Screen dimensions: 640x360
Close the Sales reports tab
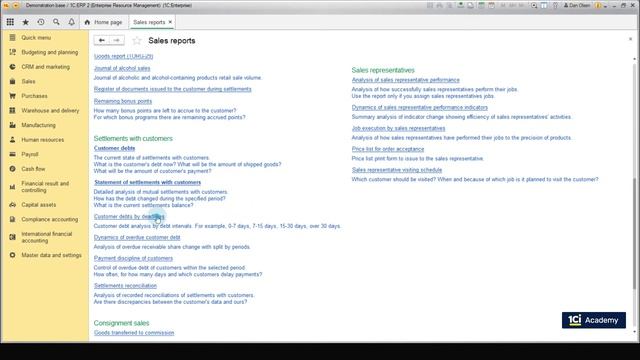170,22
